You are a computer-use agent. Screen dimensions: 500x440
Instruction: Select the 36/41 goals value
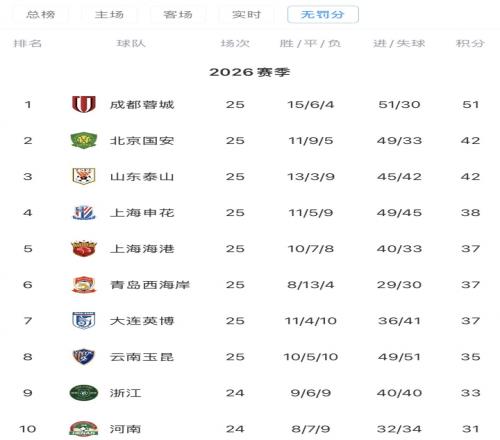[x=399, y=321]
